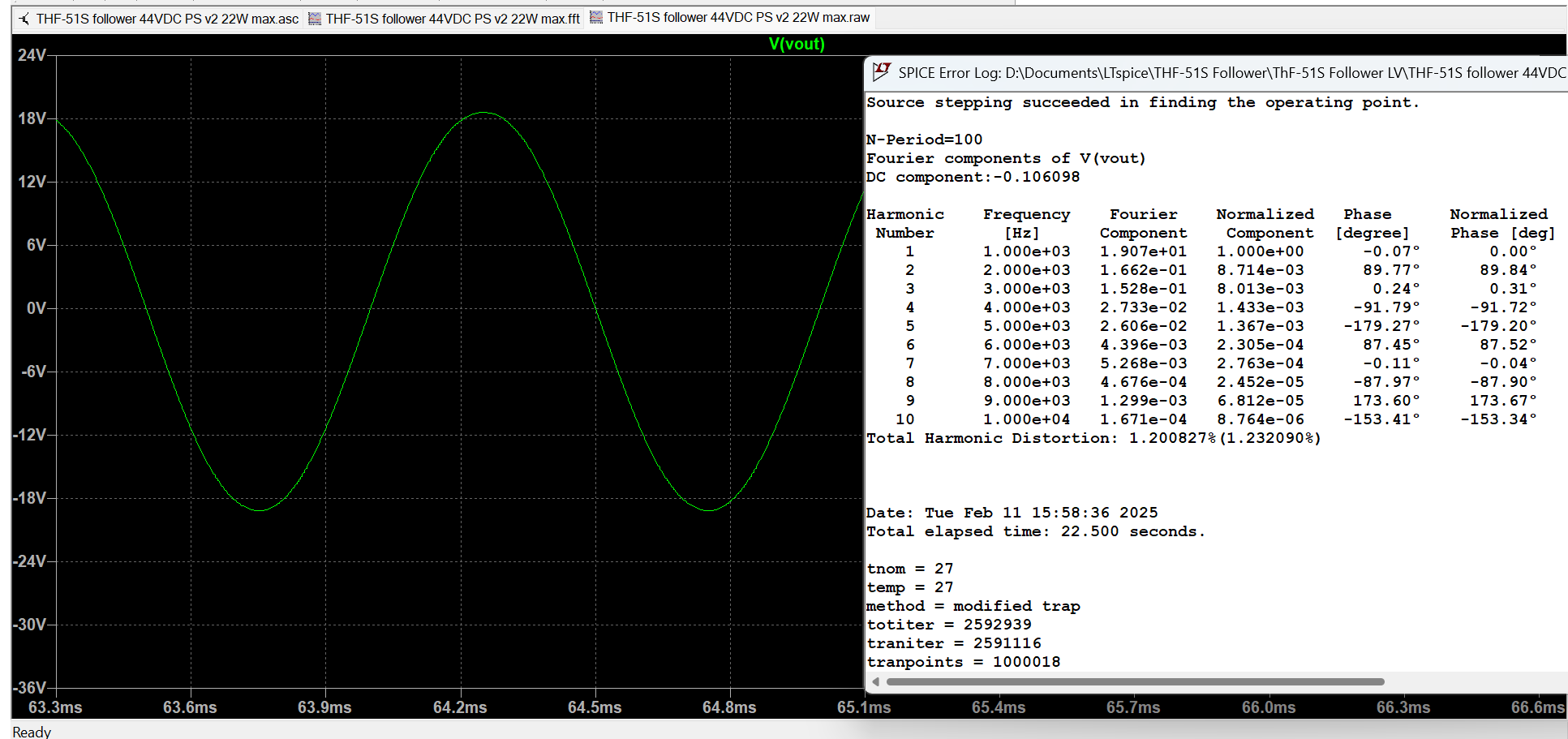1568x739 pixels.
Task: Click the DC component value line
Action: tap(973, 177)
